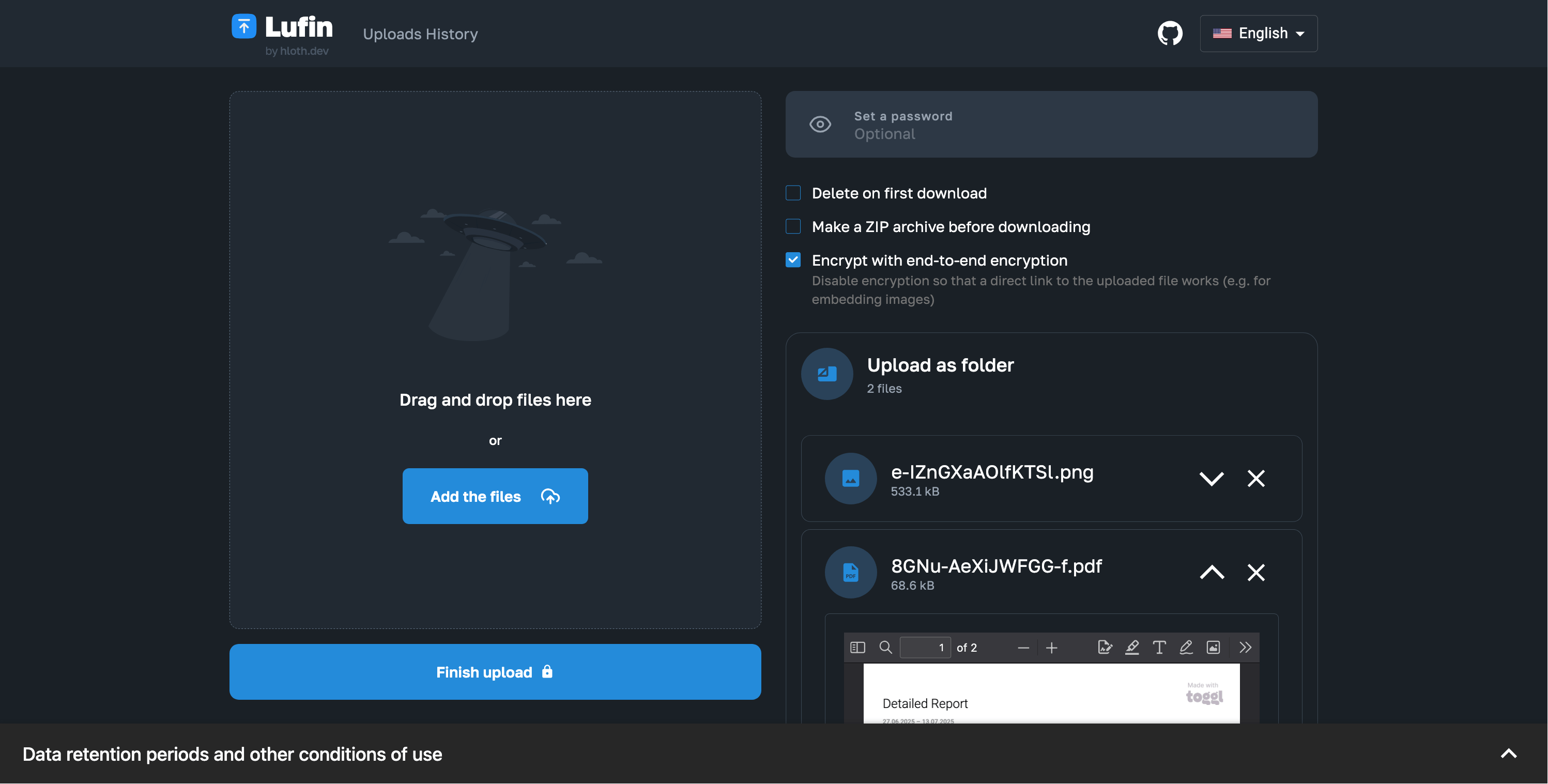Image resolution: width=1548 pixels, height=784 pixels.
Task: Collapse the 8GNu-AeXiJWFGG-f.pdf preview
Action: (x=1212, y=572)
